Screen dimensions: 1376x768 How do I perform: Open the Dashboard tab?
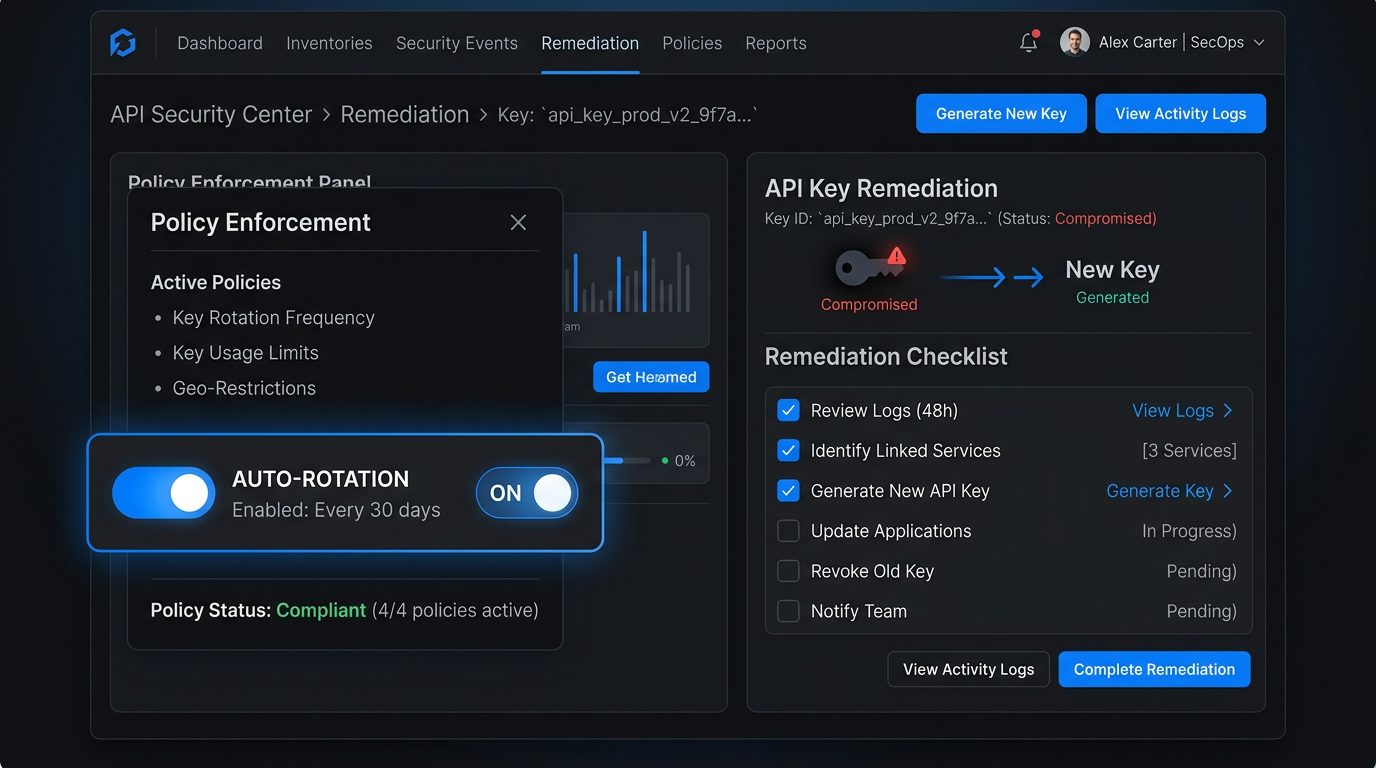click(x=220, y=43)
